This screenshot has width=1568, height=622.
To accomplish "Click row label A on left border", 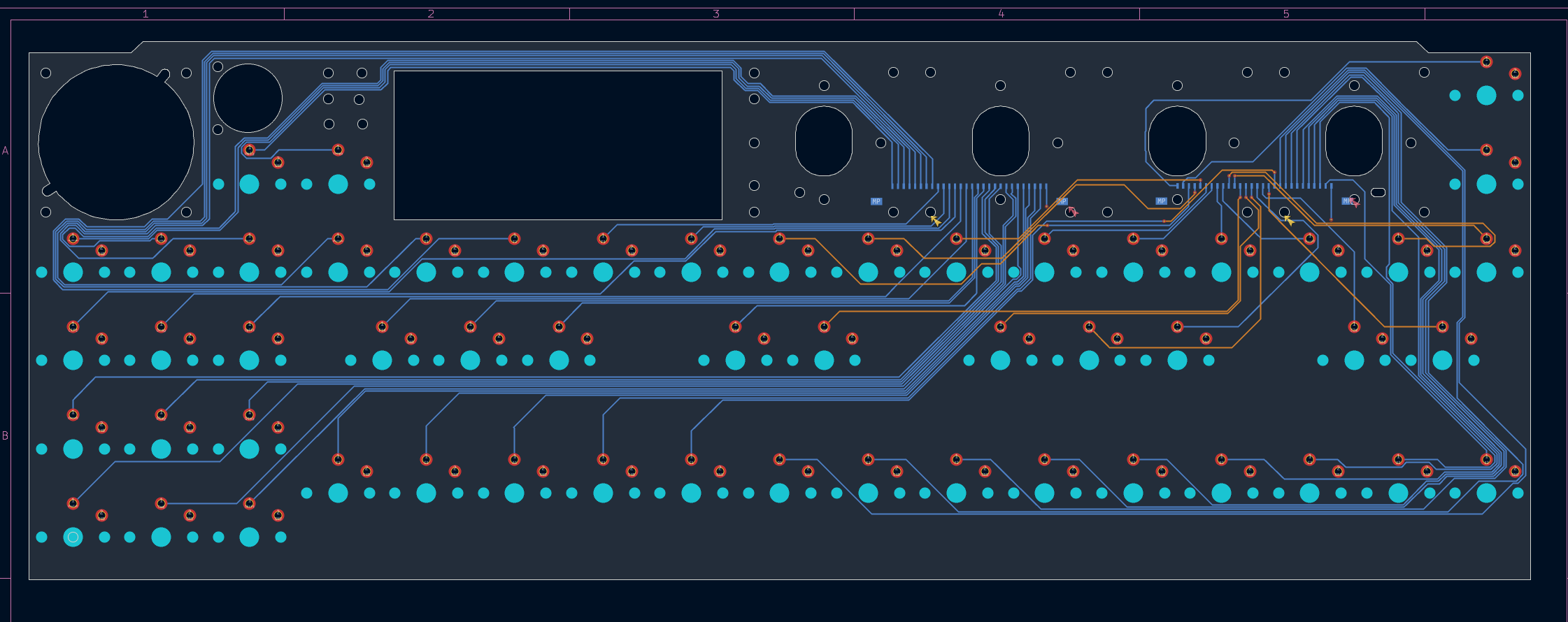I will coord(5,150).
